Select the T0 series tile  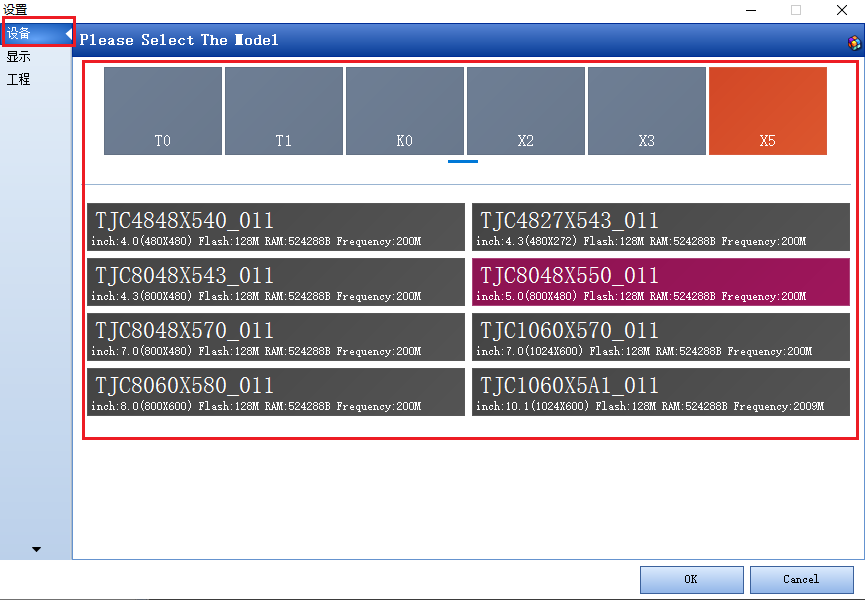tap(163, 111)
